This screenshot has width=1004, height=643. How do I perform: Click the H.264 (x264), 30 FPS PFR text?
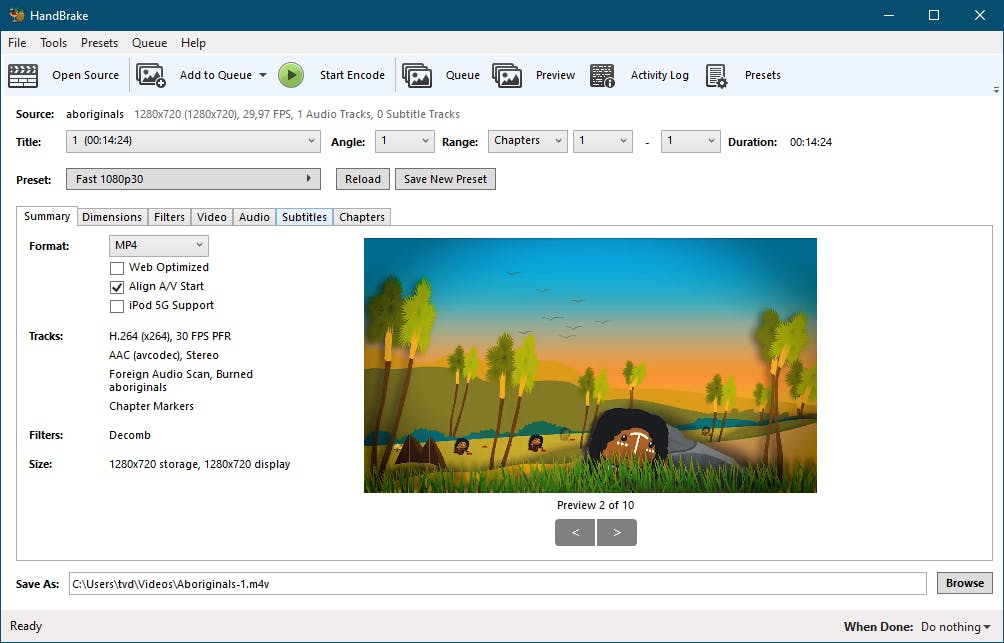170,336
